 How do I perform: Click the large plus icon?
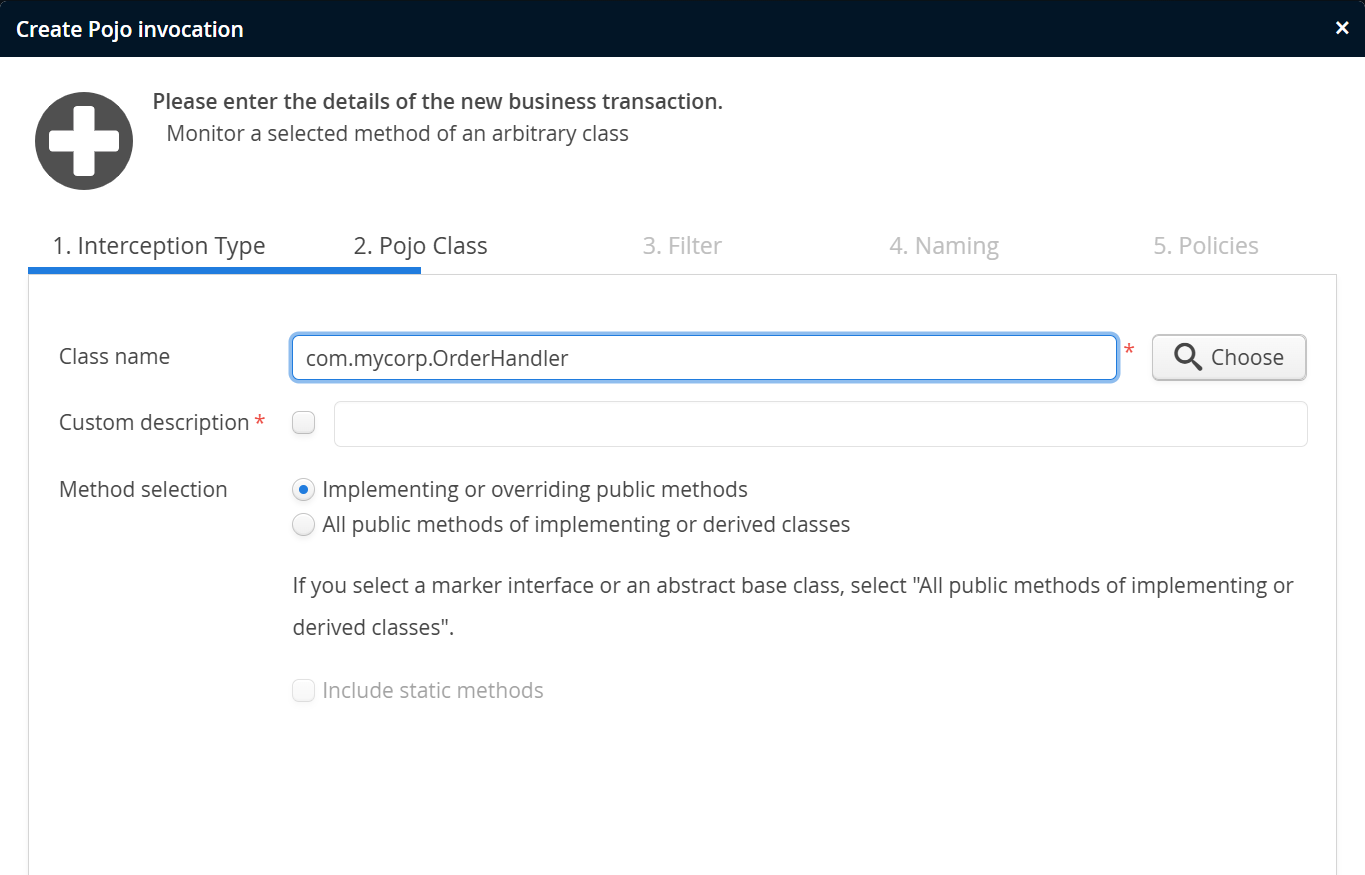pos(84,141)
